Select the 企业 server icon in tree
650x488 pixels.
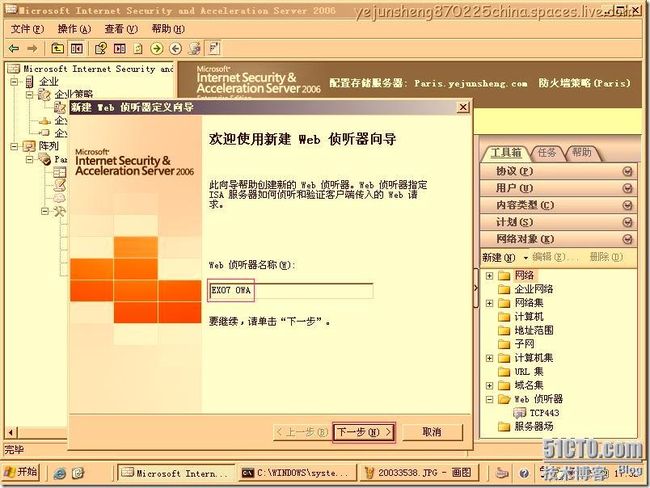tap(29, 82)
